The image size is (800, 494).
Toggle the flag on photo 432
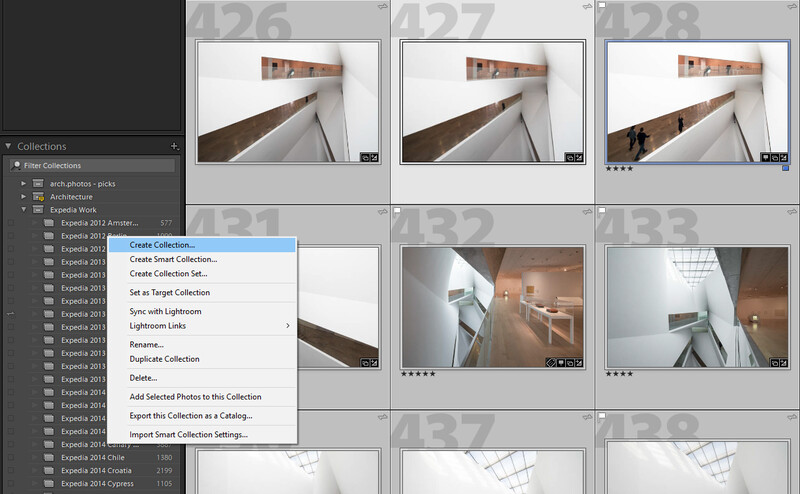pos(397,210)
